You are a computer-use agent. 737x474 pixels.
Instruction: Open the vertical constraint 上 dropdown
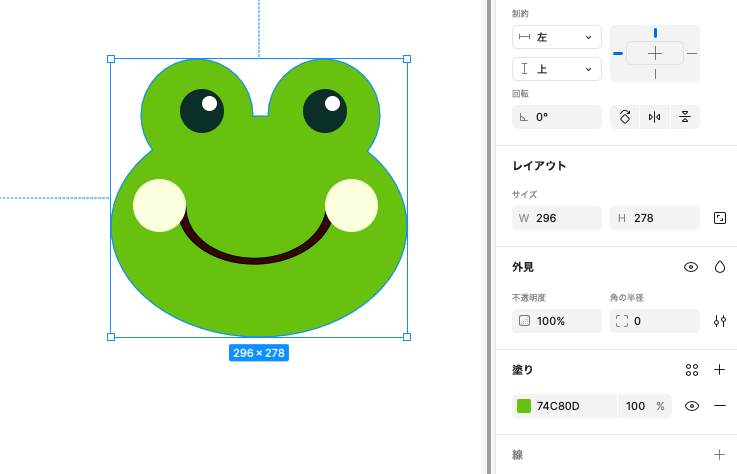point(556,69)
